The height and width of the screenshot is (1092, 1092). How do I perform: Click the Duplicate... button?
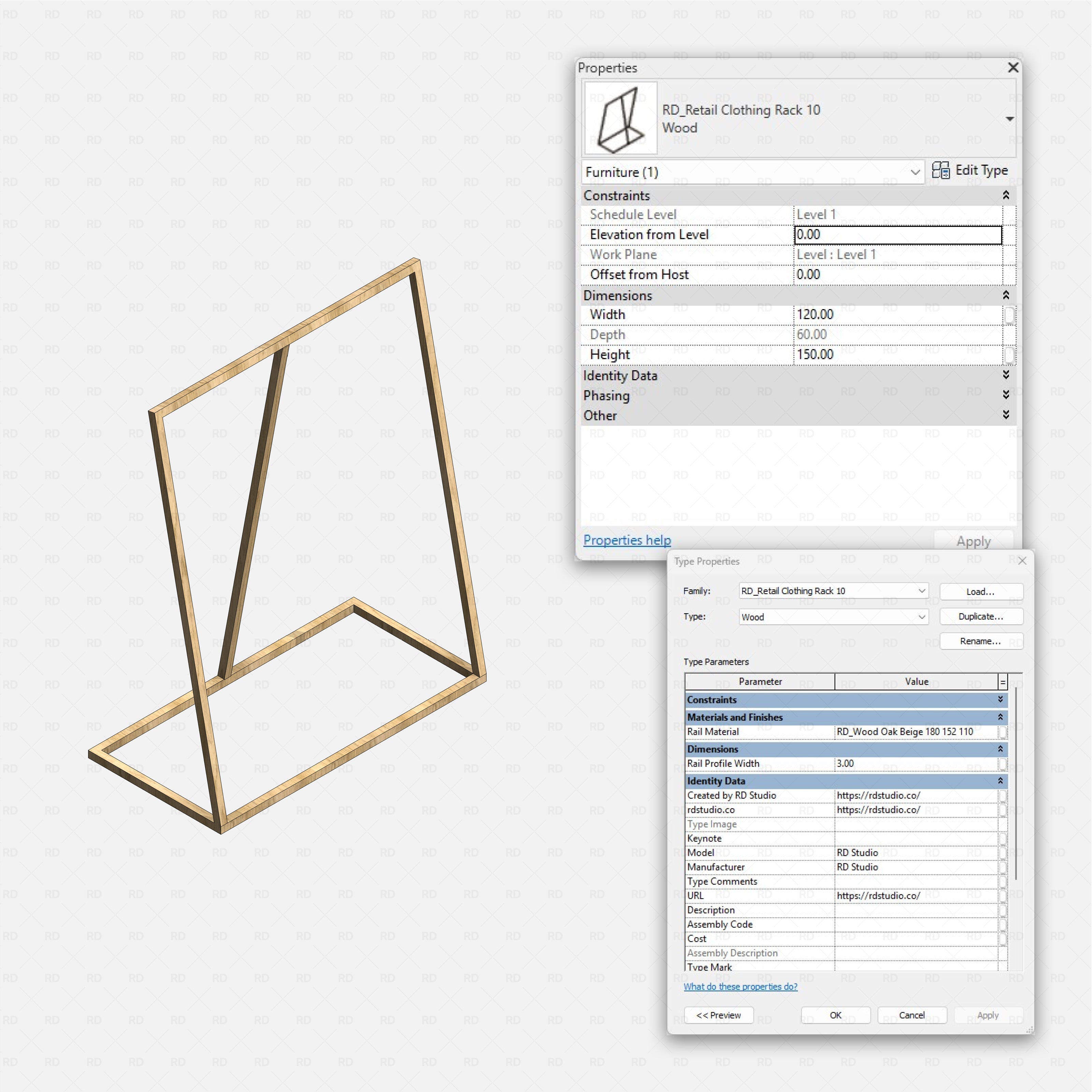click(981, 617)
